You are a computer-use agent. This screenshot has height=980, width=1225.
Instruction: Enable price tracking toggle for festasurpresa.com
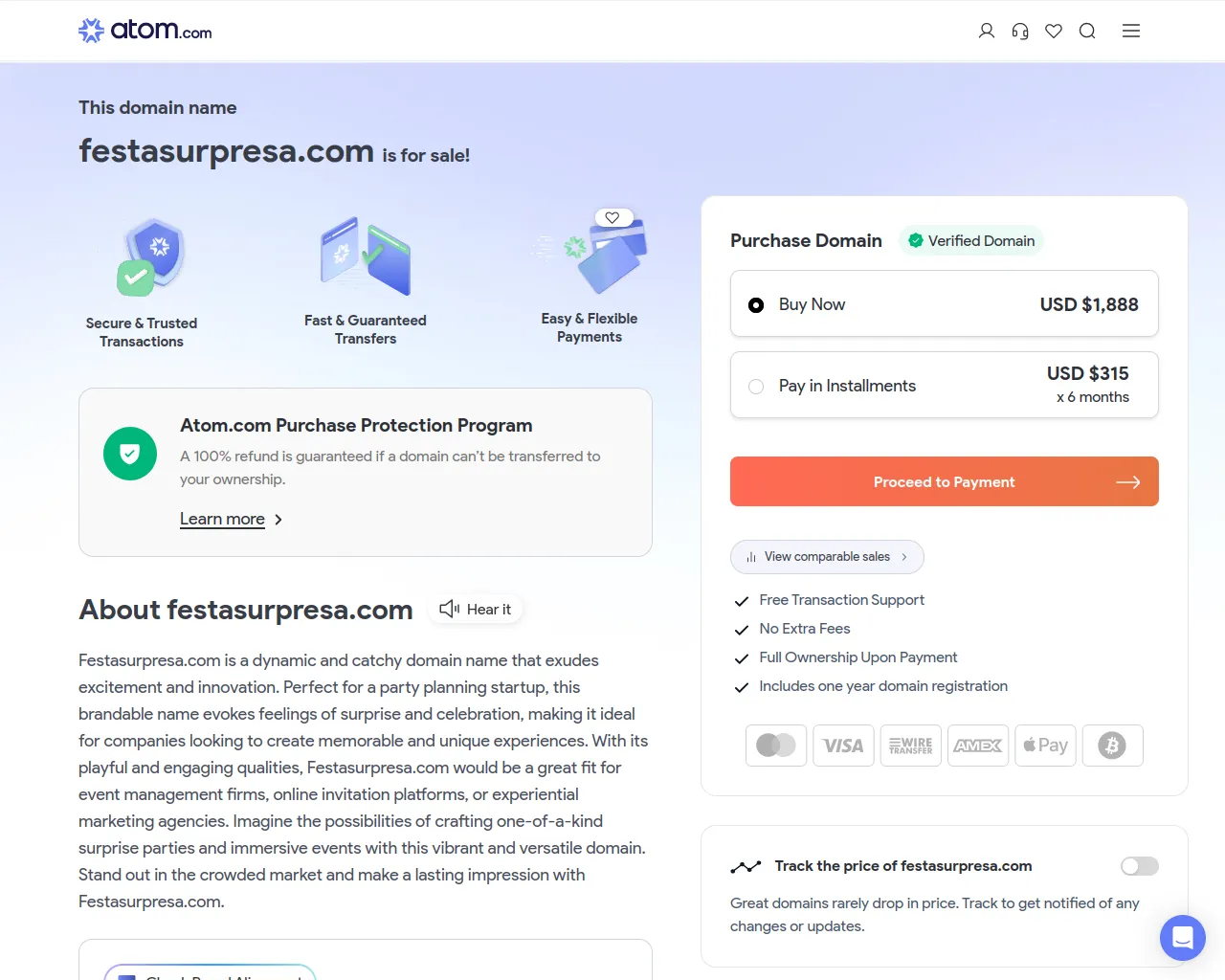coord(1139,866)
